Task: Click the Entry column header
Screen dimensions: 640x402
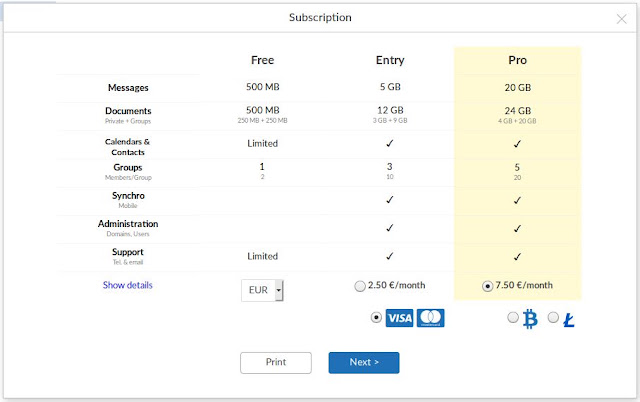Action: coord(390,60)
